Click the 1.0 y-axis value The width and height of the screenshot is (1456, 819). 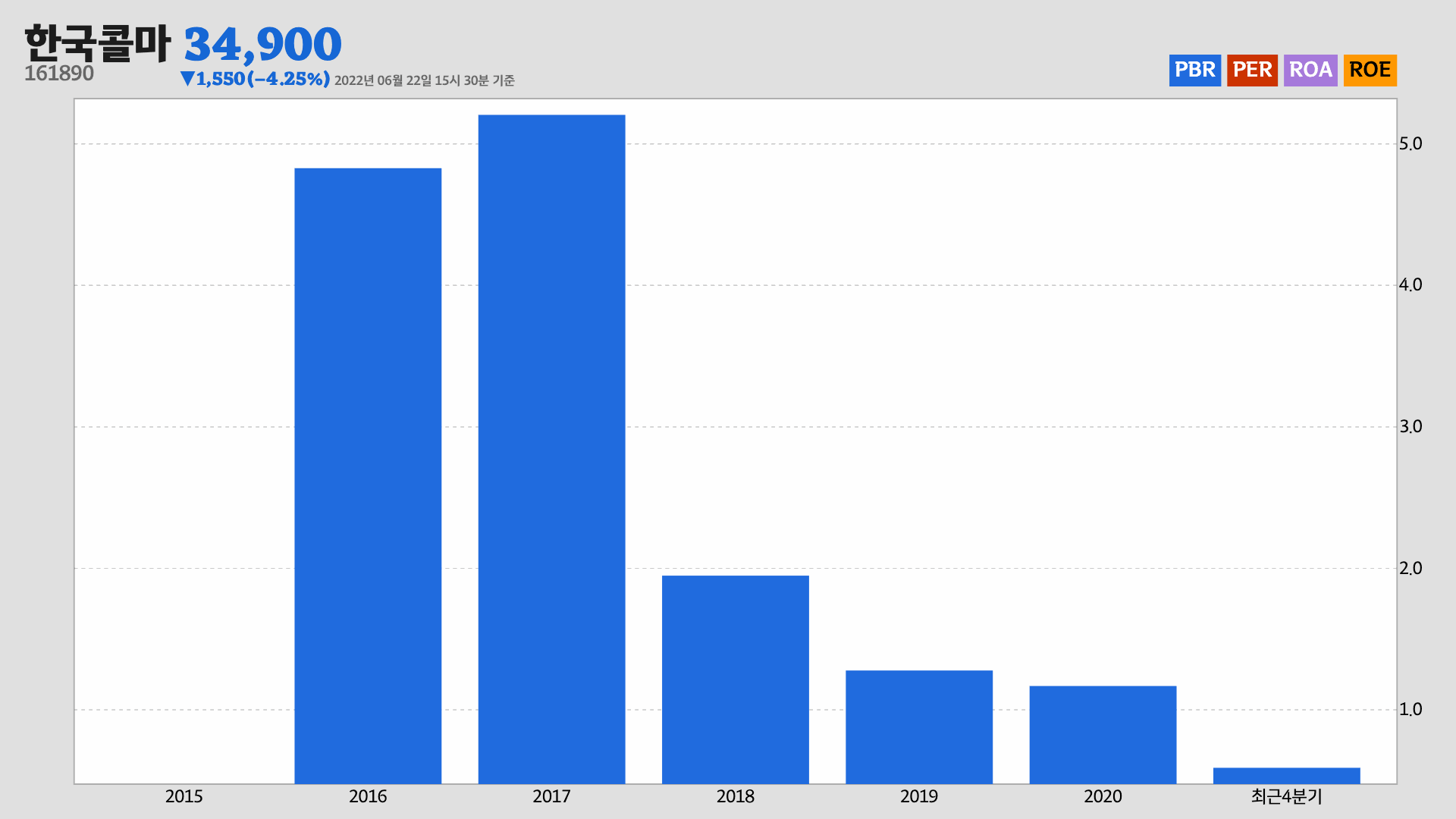pos(1410,709)
